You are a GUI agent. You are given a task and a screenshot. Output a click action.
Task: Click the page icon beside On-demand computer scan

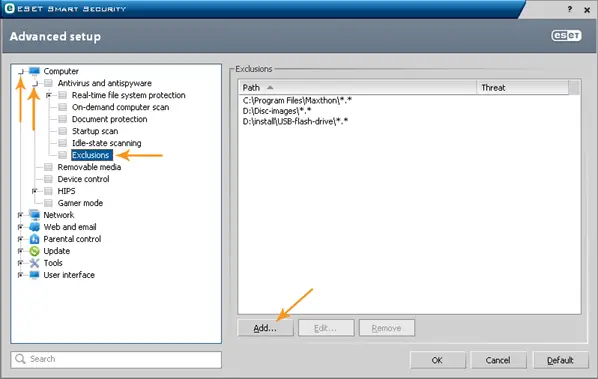tap(63, 107)
